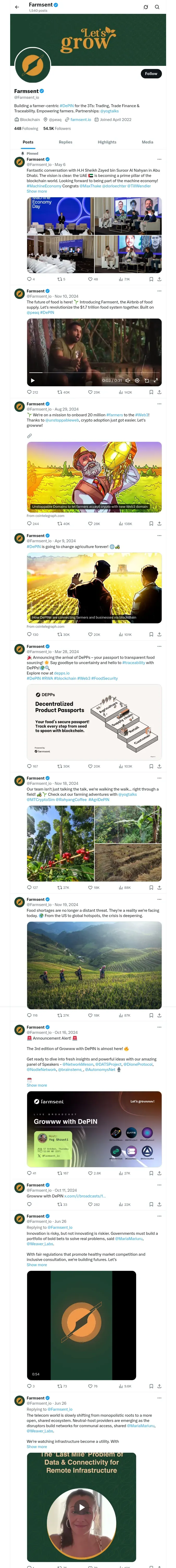Expand 'Show more' on the pinned post

pyautogui.click(x=37, y=191)
